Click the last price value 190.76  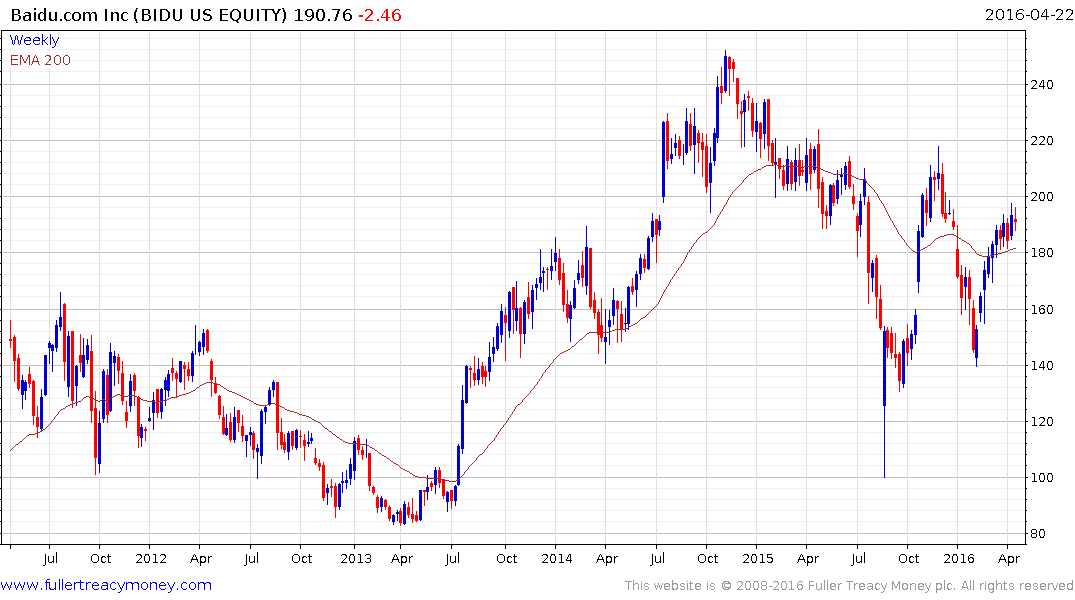tap(323, 15)
